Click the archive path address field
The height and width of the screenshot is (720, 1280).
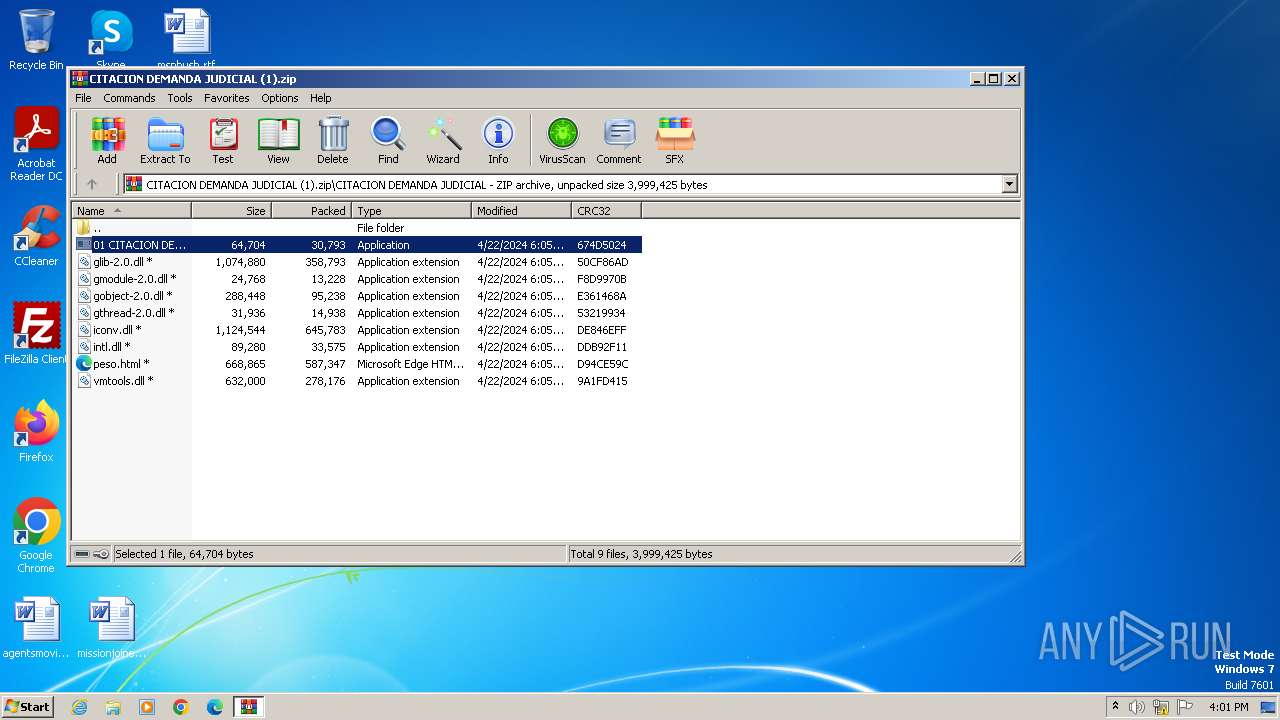pyautogui.click(x=571, y=184)
